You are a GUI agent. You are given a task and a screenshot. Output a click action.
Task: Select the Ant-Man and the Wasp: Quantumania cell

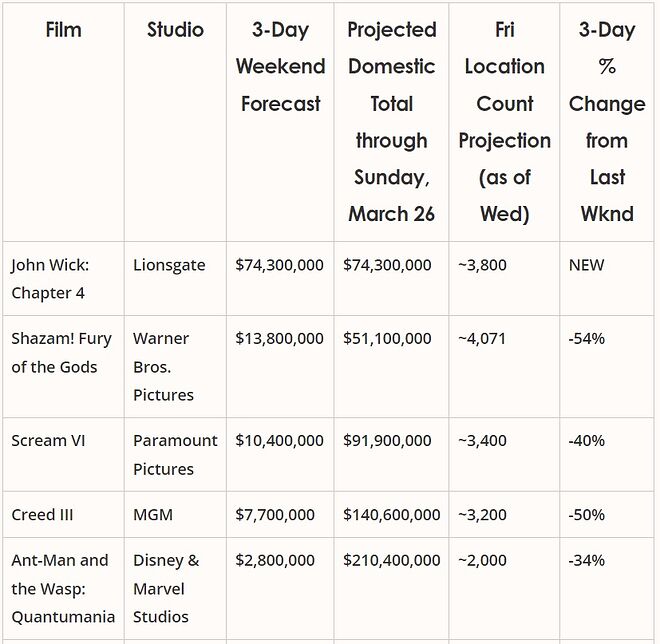(x=63, y=589)
